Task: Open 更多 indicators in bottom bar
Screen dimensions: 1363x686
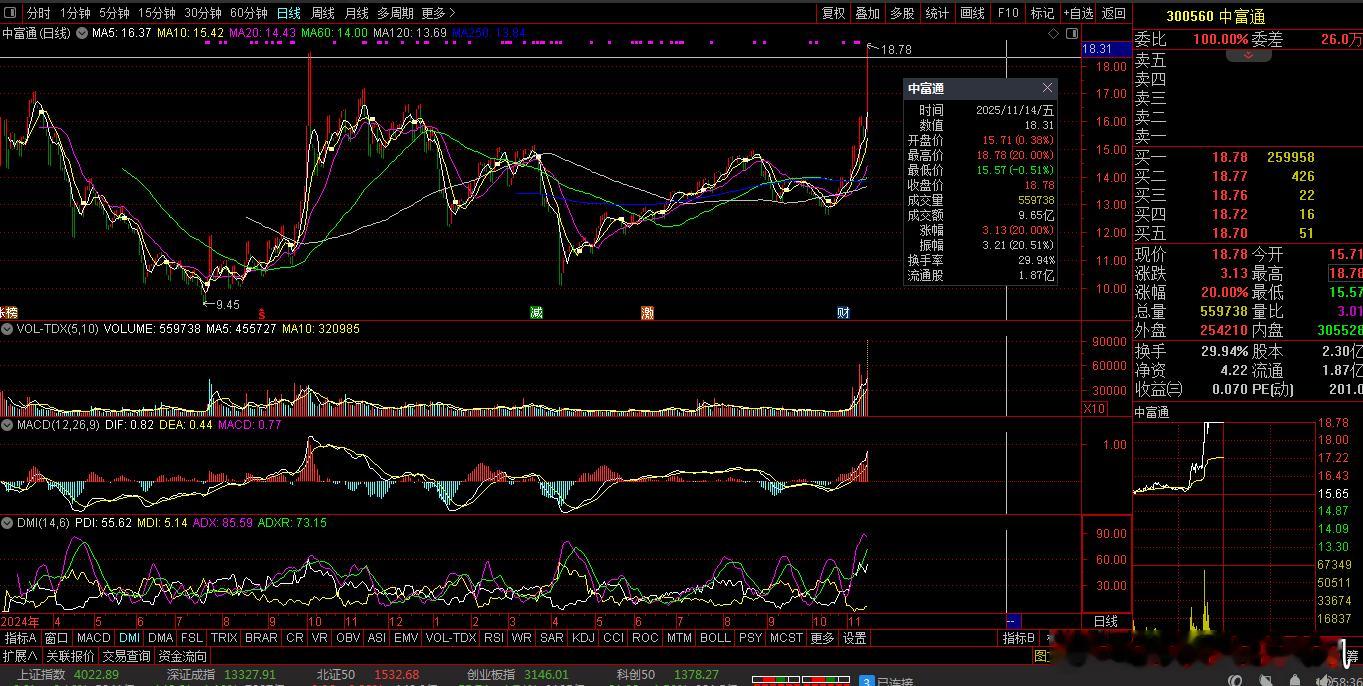Action: [x=822, y=638]
